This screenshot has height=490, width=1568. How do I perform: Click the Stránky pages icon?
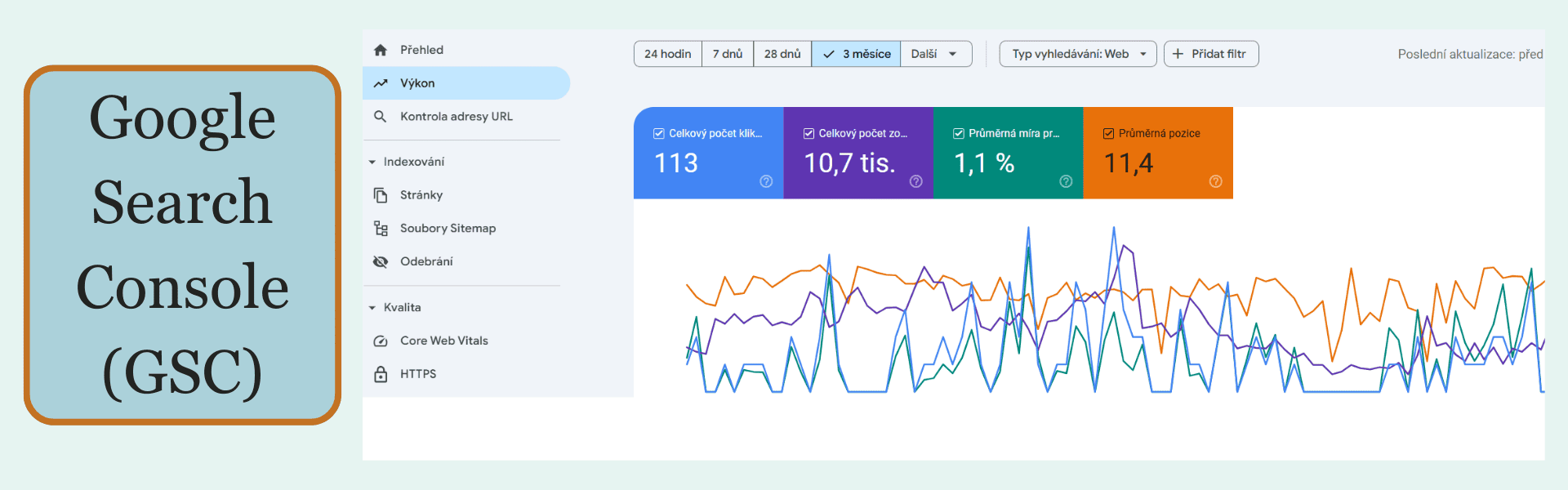point(381,195)
